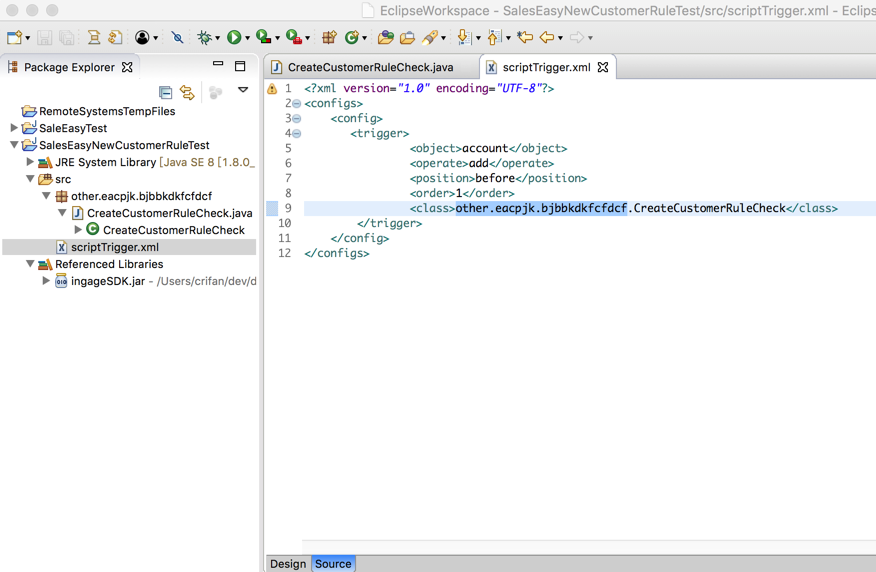Click the New Java Package icon

[x=329, y=38]
